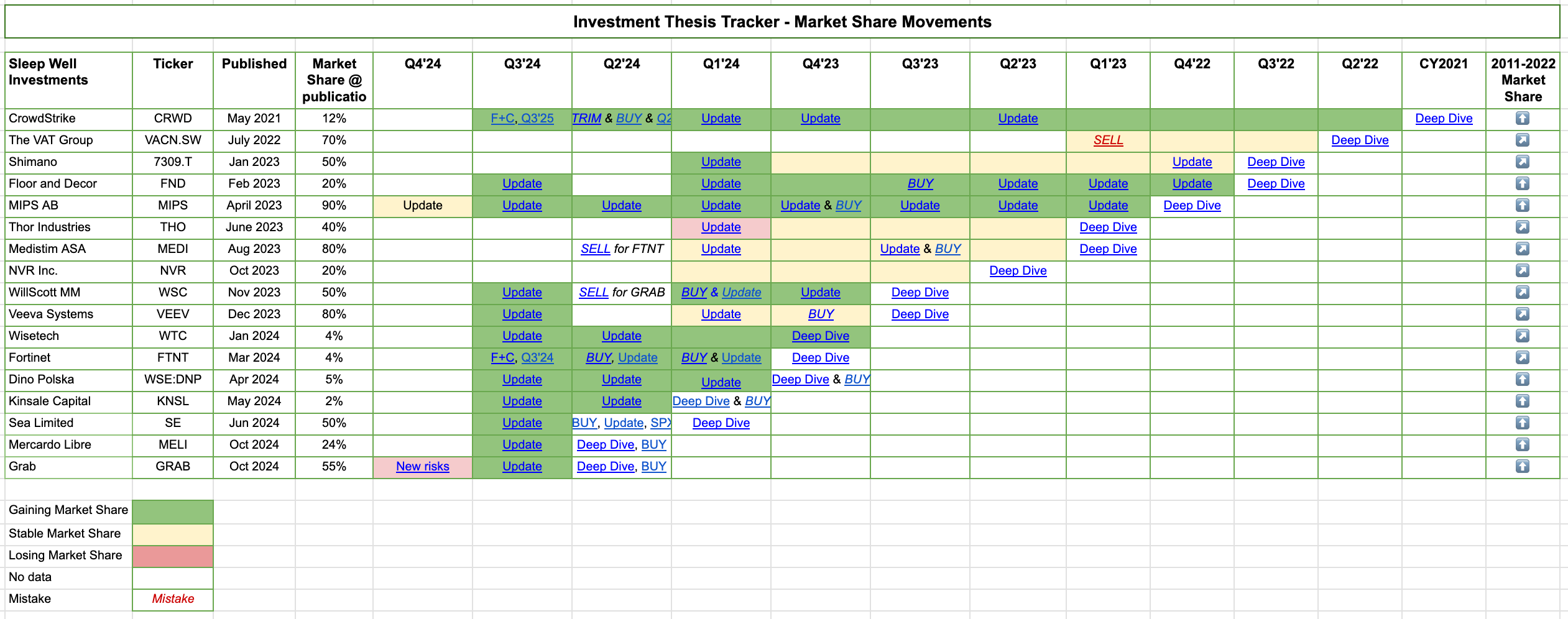
Task: Select the Investment Thesis Tracker title cell
Action: coord(782,22)
